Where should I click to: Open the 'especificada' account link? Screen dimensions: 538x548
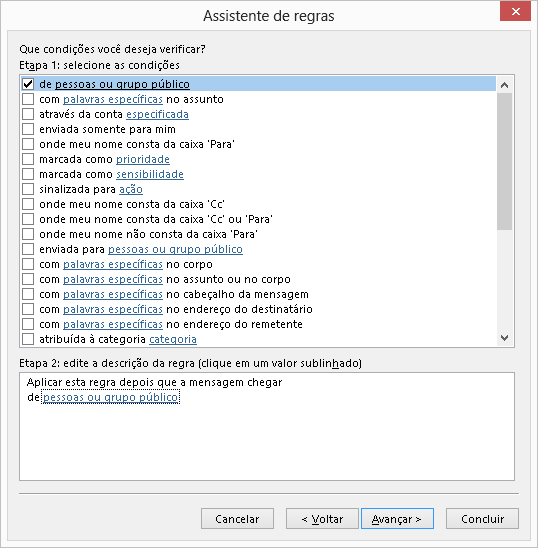coord(157,114)
